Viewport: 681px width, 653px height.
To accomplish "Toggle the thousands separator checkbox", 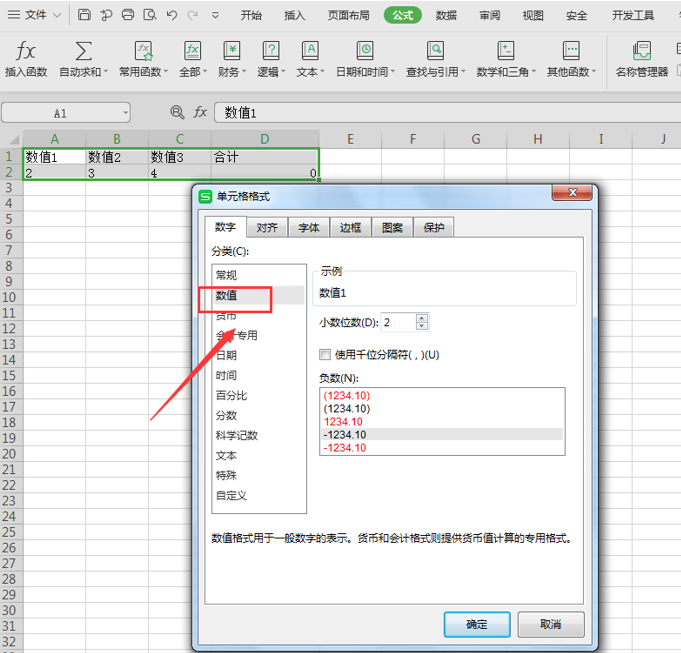I will click(x=324, y=355).
